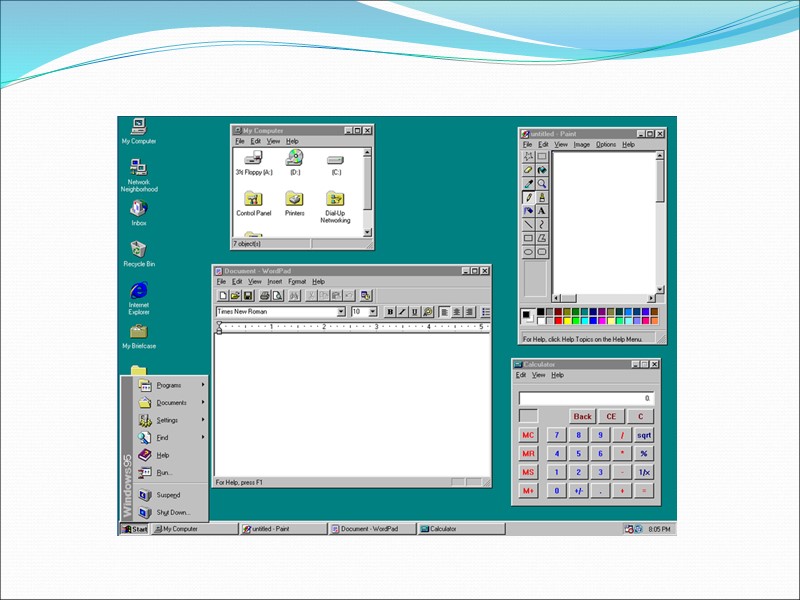
Task: Click Paint vertical scrollbar up arrow
Action: click(660, 156)
